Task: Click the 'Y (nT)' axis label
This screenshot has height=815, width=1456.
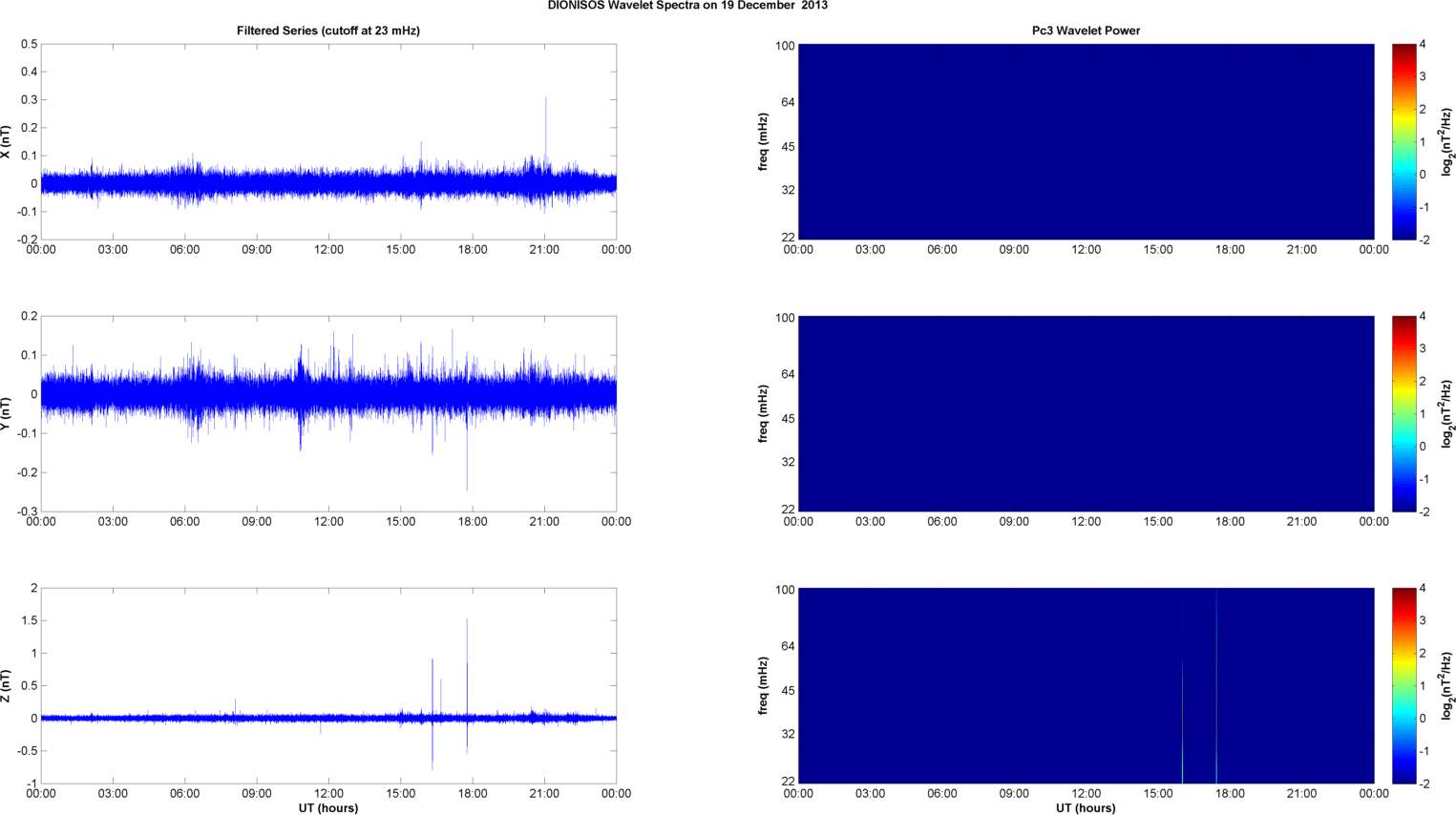Action: (7, 413)
